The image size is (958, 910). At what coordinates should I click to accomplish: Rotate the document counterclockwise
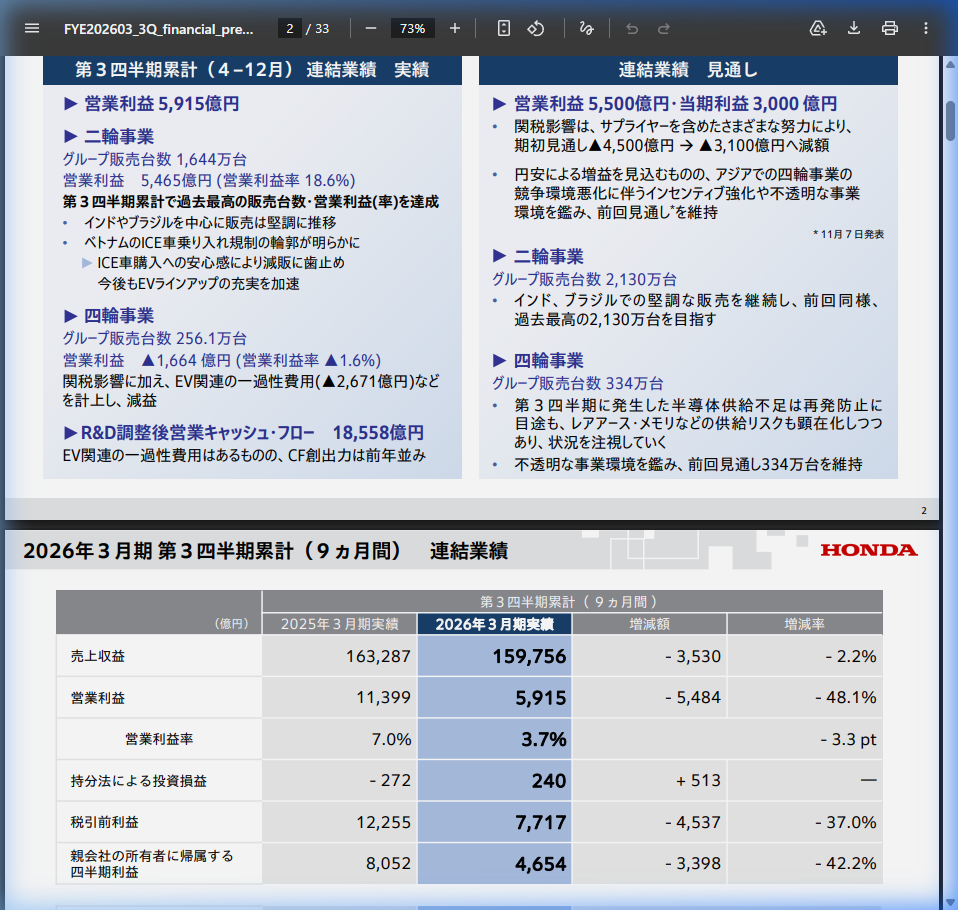(x=536, y=28)
